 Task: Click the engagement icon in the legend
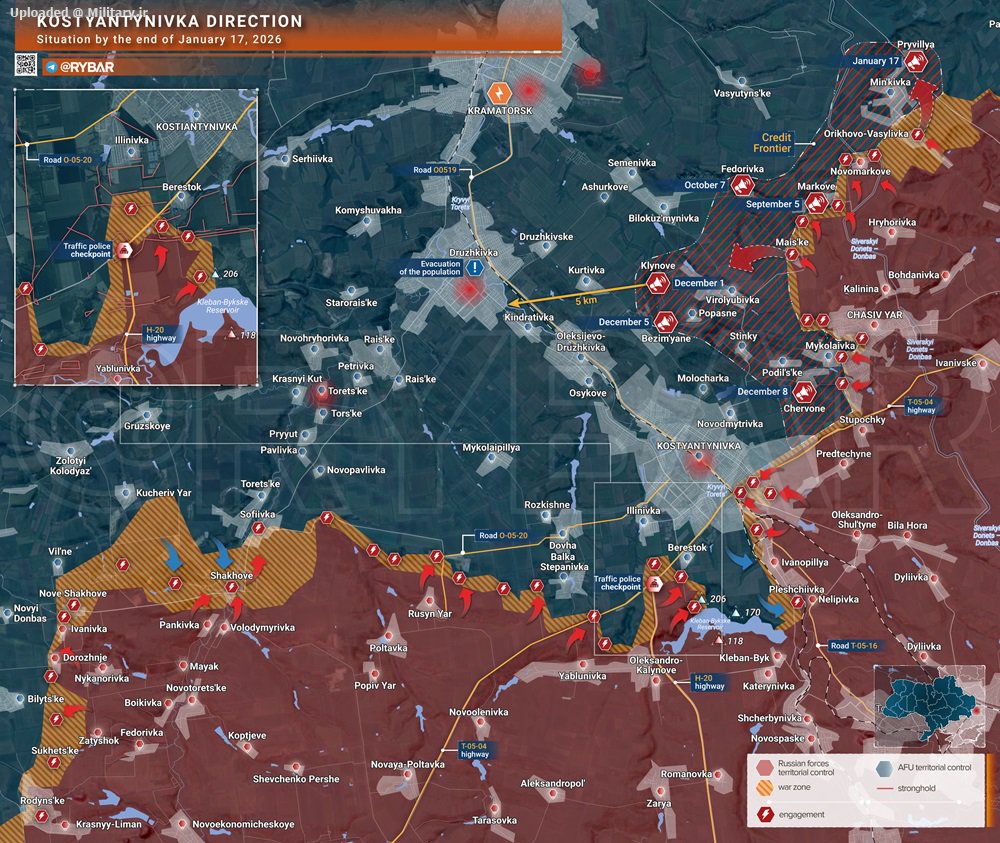click(764, 814)
